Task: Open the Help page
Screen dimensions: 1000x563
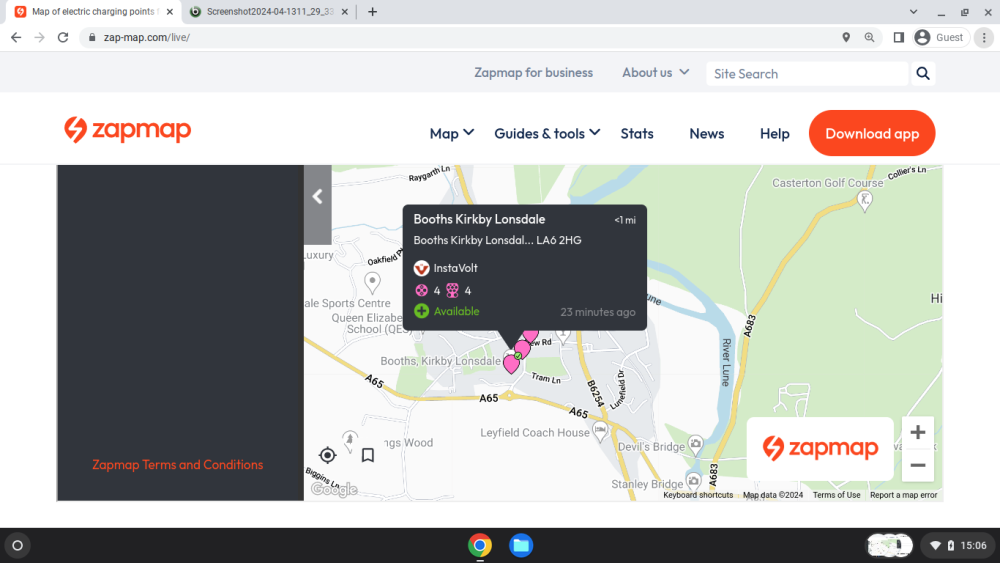Action: (x=775, y=133)
